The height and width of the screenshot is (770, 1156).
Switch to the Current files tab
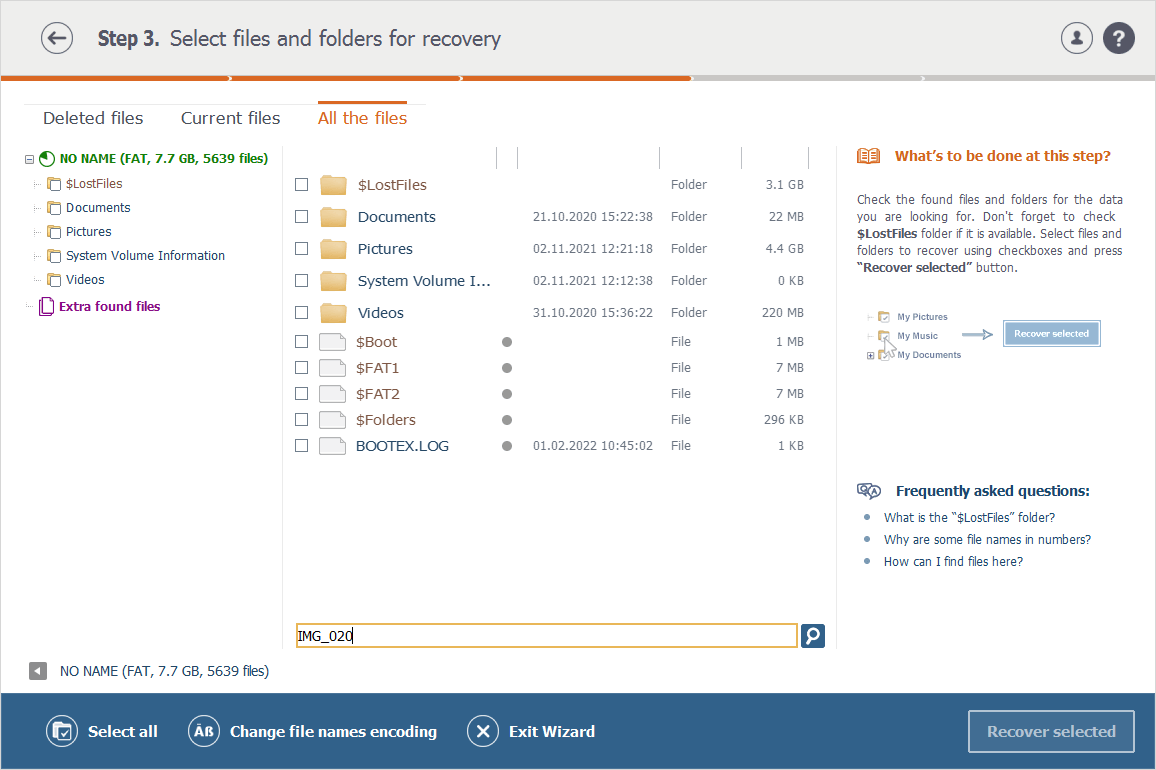(231, 118)
